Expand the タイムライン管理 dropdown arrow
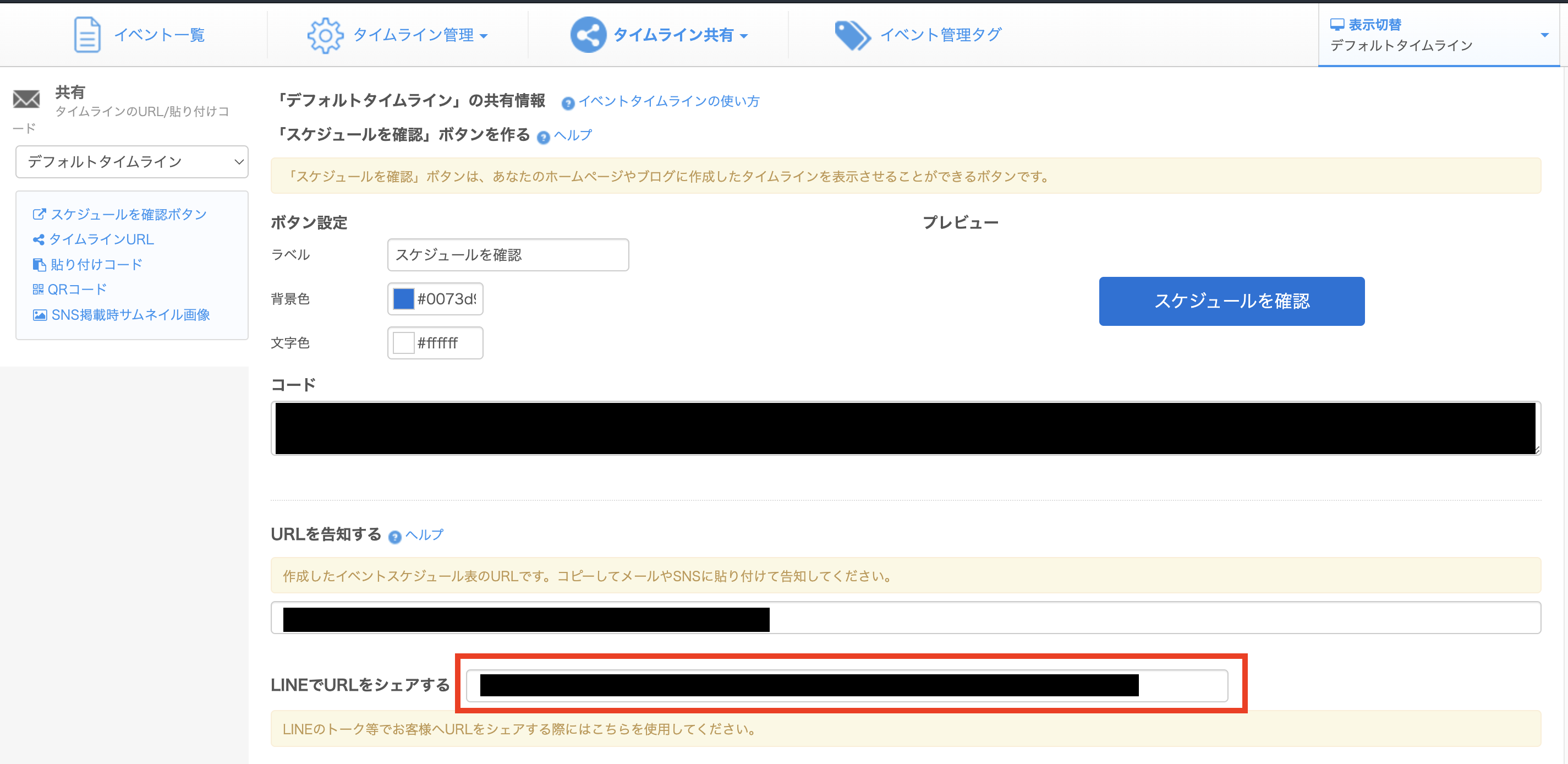The width and height of the screenshot is (1568, 764). point(484,36)
